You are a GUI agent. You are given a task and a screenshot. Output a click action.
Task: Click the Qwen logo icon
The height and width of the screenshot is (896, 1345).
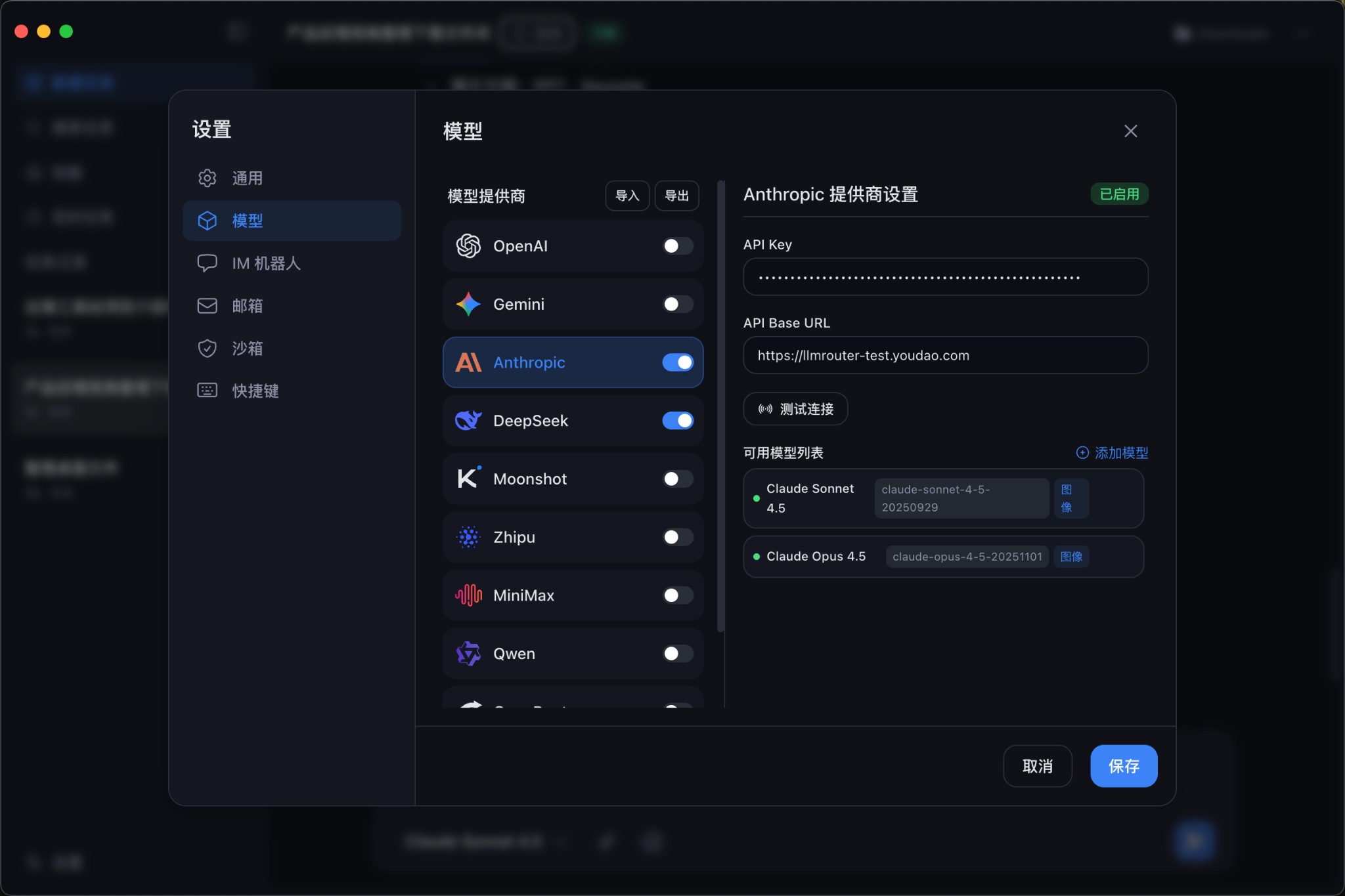pyautogui.click(x=468, y=653)
